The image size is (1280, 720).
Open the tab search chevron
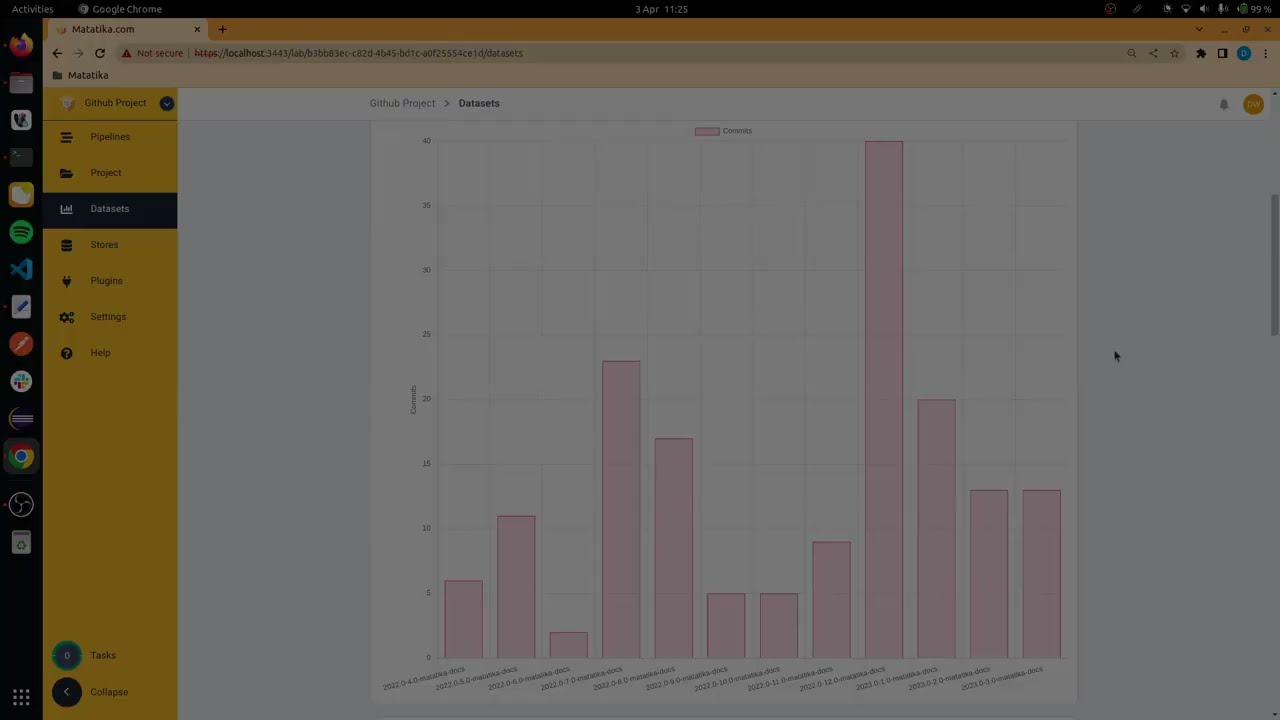(x=1199, y=29)
